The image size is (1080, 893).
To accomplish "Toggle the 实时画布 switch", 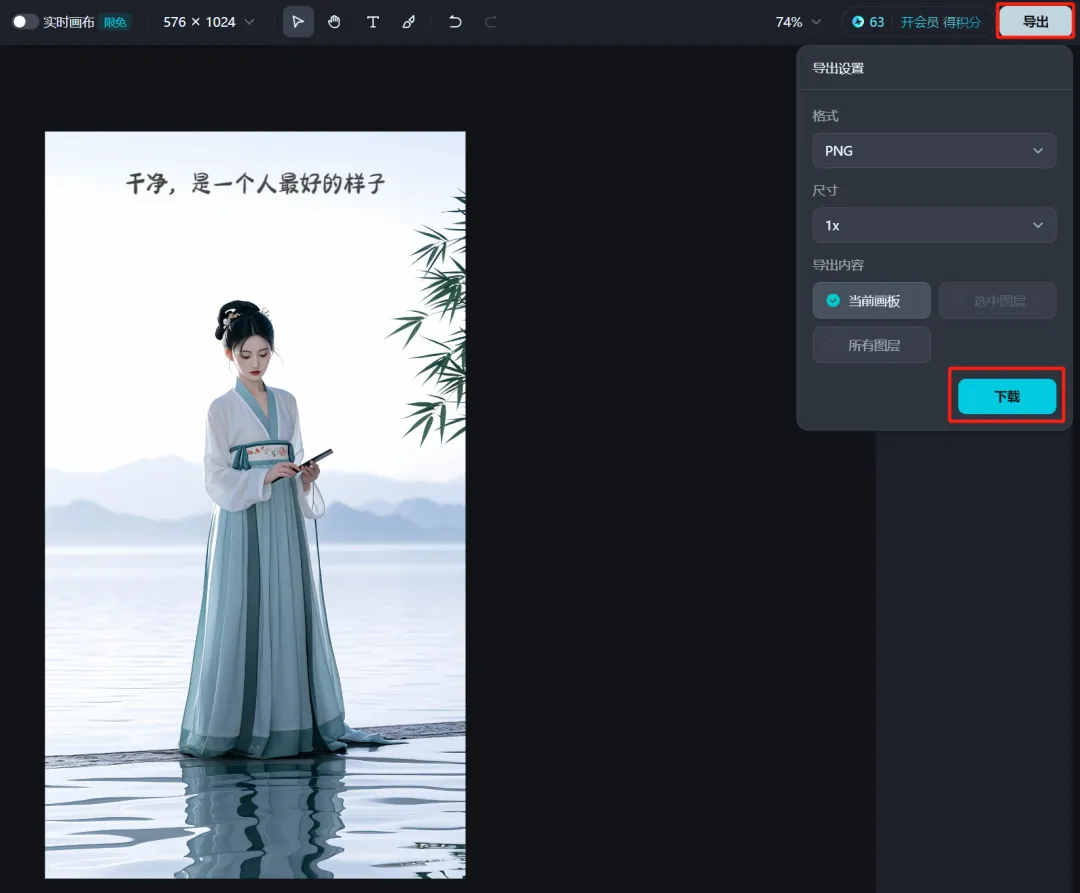I will 25,22.
